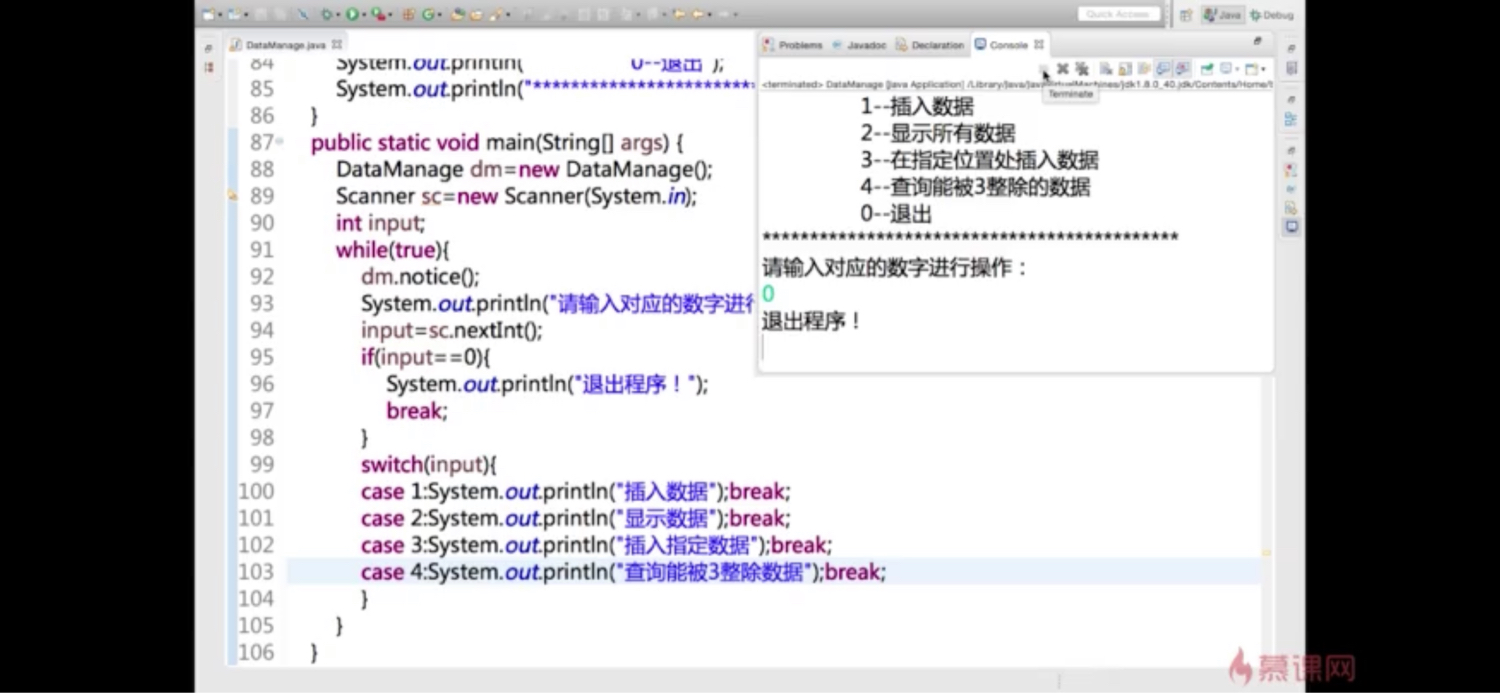This screenshot has width=1501, height=693.
Task: Click the Remove Launch X icon
Action: click(x=1062, y=69)
